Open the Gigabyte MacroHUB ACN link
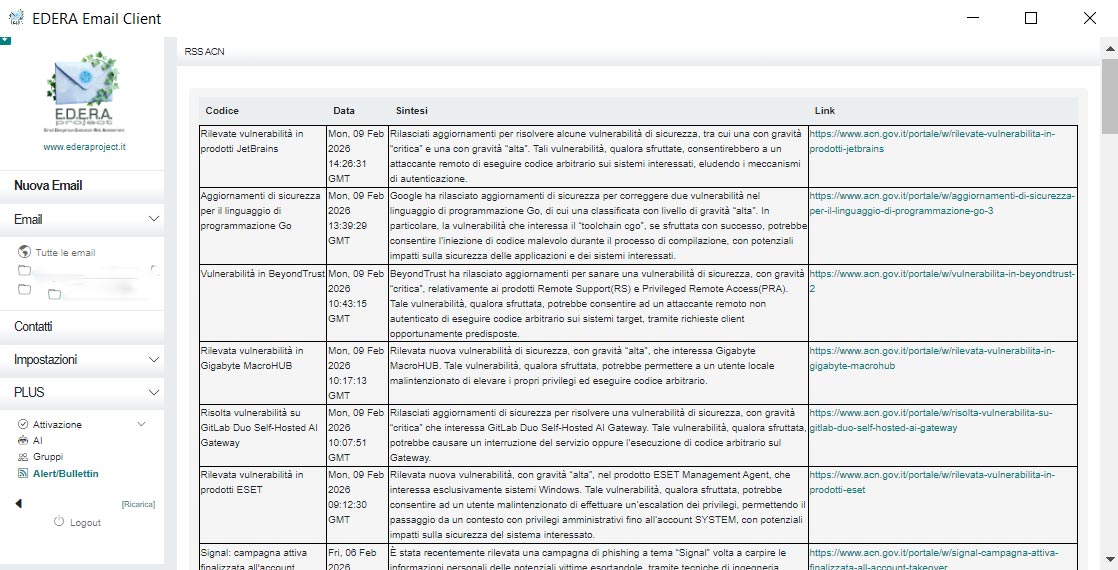The image size is (1118, 570). coord(931,358)
